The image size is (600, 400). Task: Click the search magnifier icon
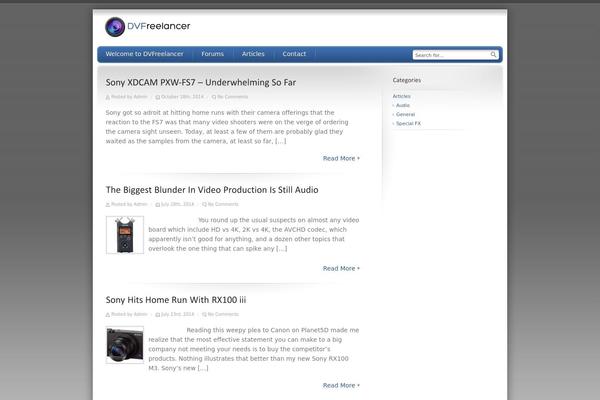point(494,55)
